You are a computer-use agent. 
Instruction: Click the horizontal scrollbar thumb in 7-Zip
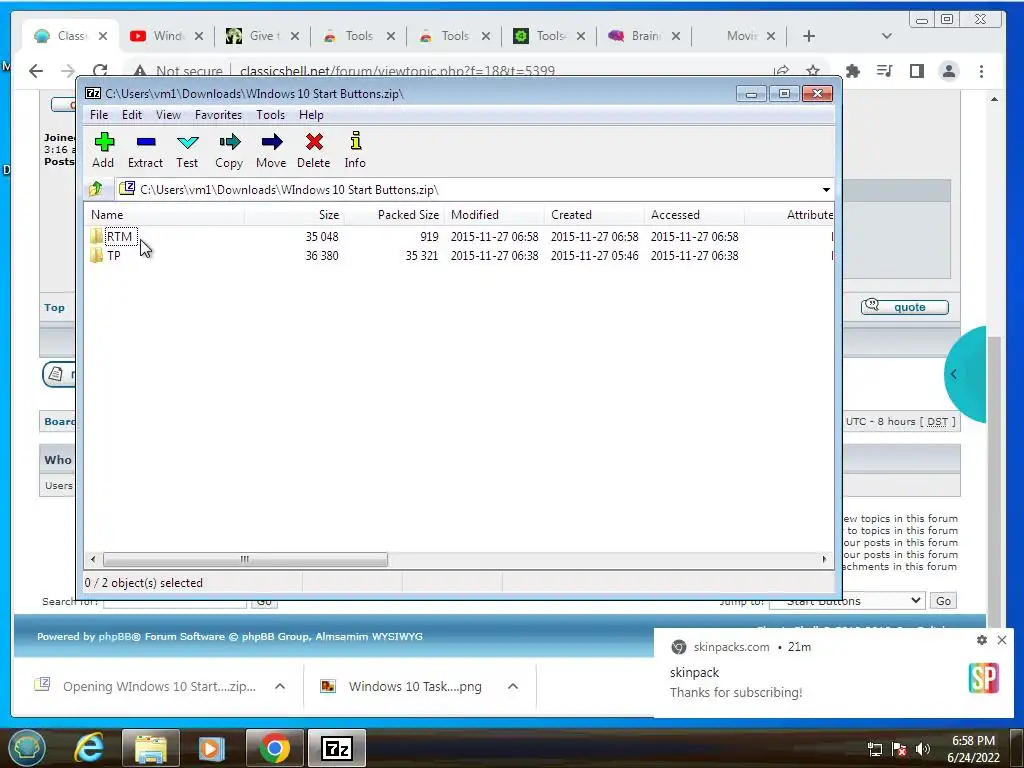[245, 559]
